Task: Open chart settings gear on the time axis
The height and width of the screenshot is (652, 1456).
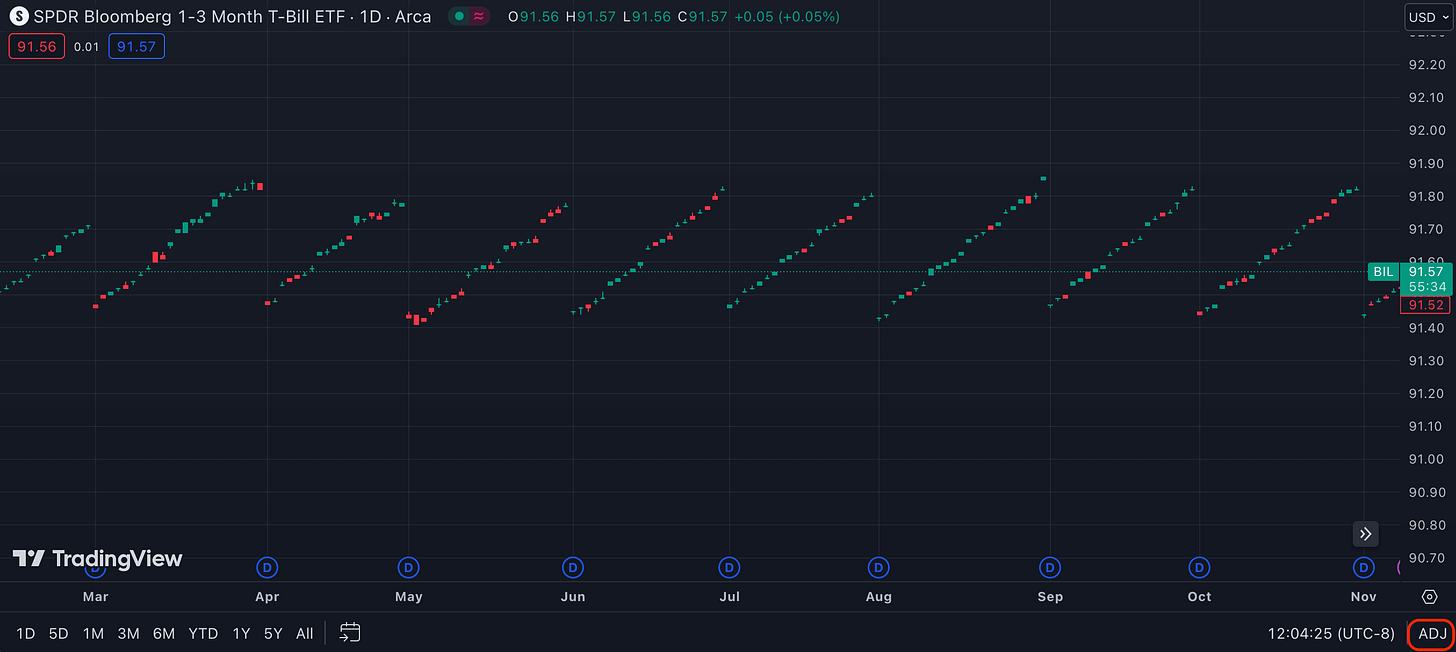Action: point(1428,596)
